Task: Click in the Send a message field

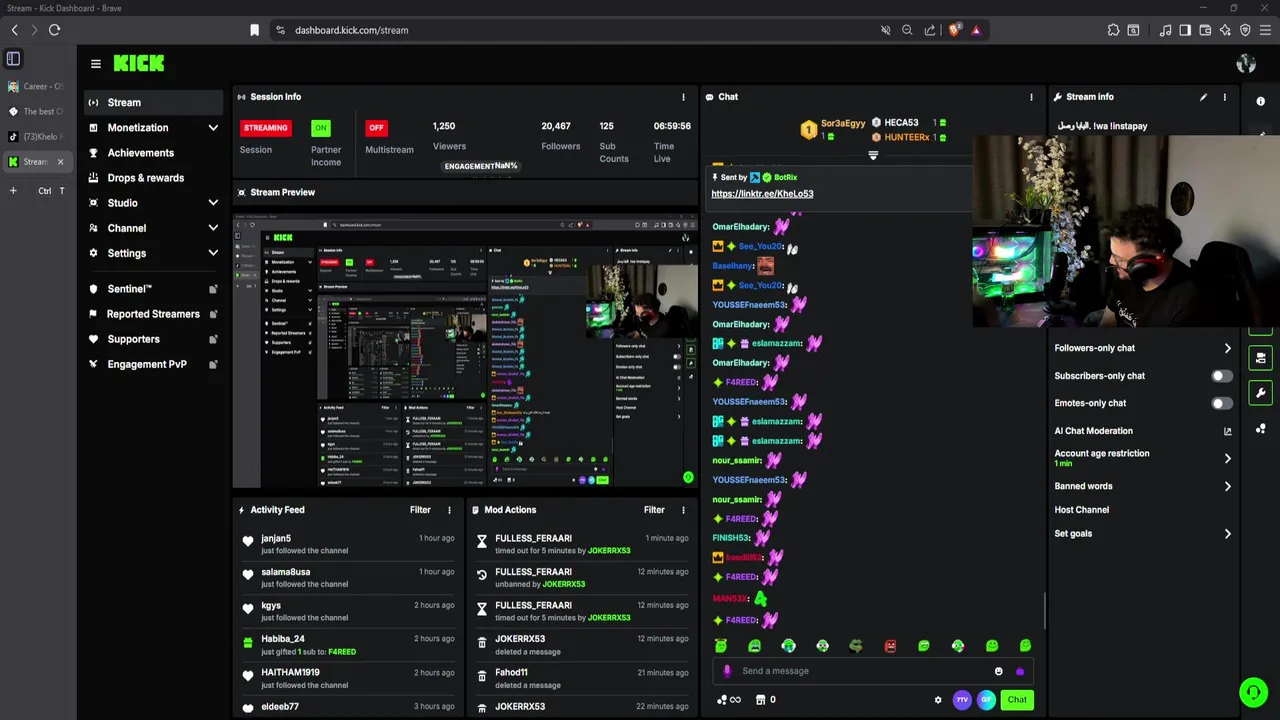Action: (x=863, y=671)
